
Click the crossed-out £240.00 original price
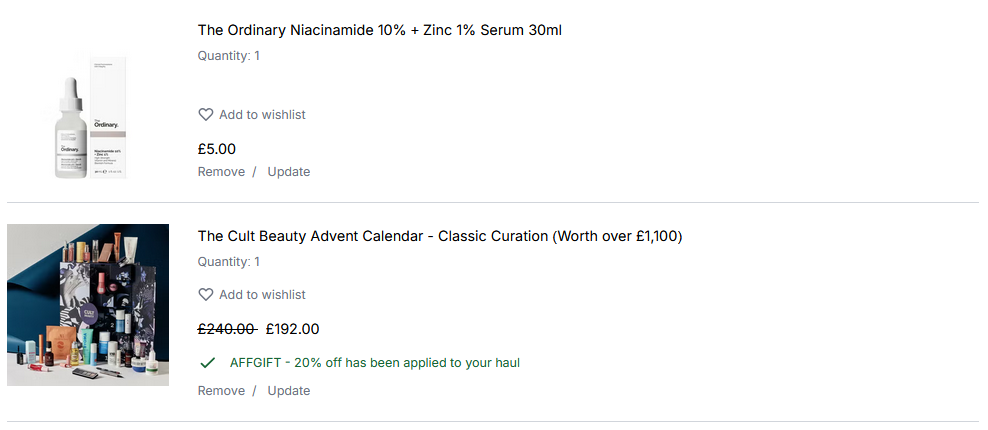pyautogui.click(x=226, y=329)
